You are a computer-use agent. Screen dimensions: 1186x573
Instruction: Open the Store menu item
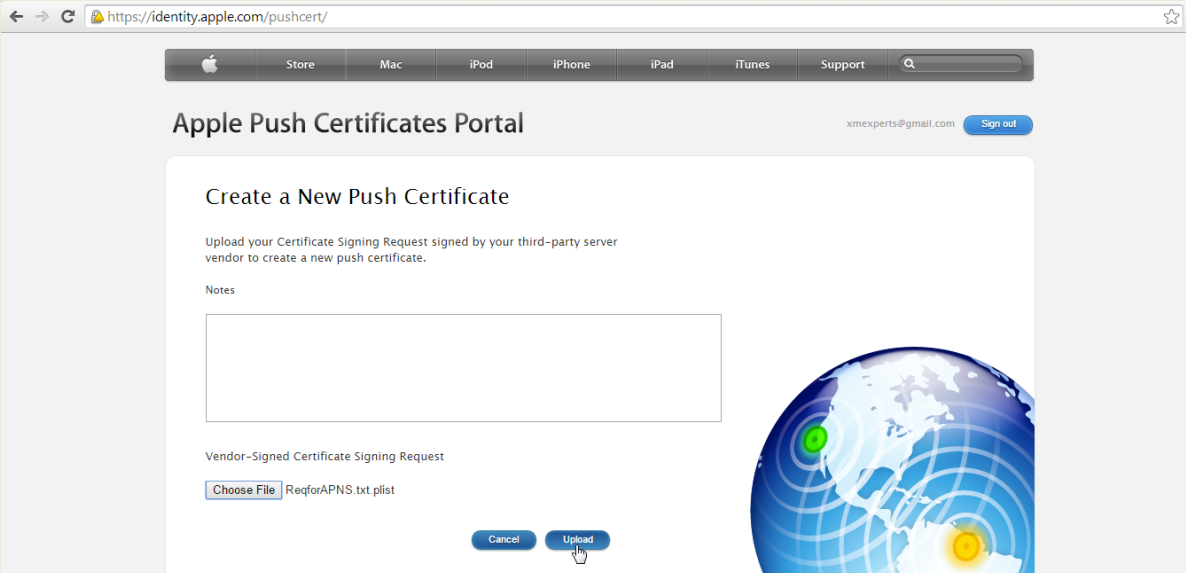tap(300, 65)
